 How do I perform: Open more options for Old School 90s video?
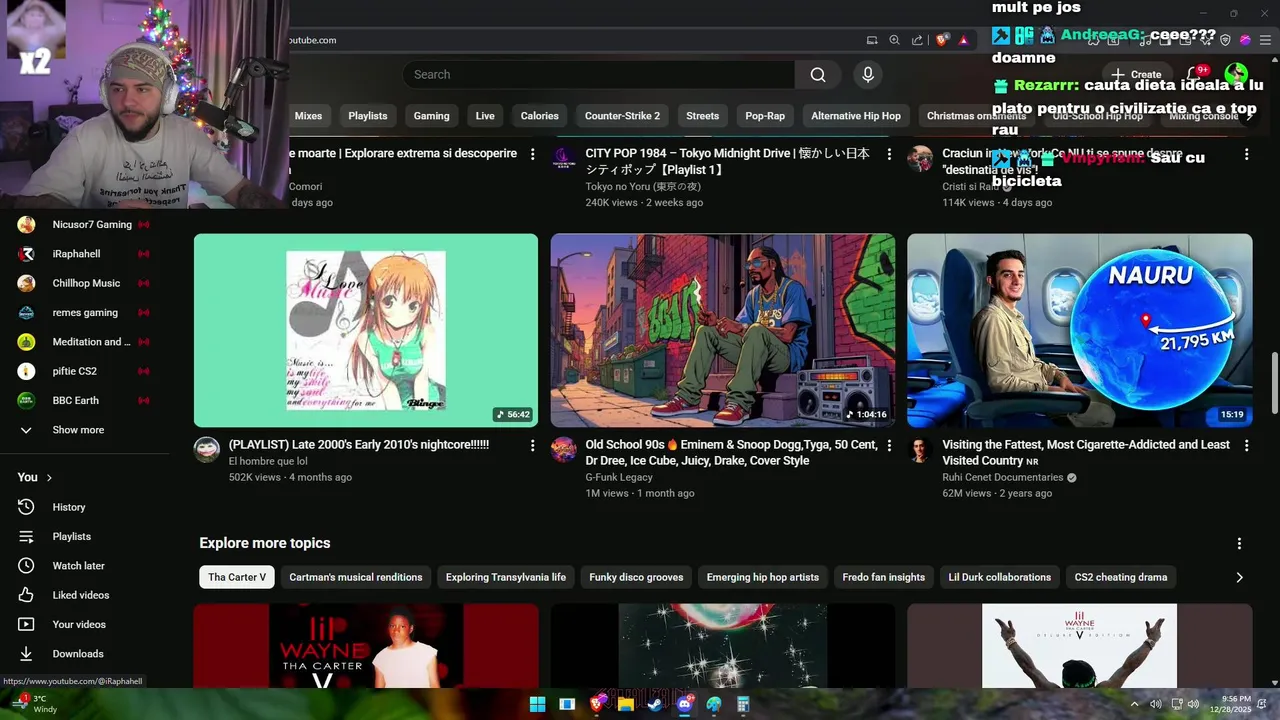[x=889, y=445]
